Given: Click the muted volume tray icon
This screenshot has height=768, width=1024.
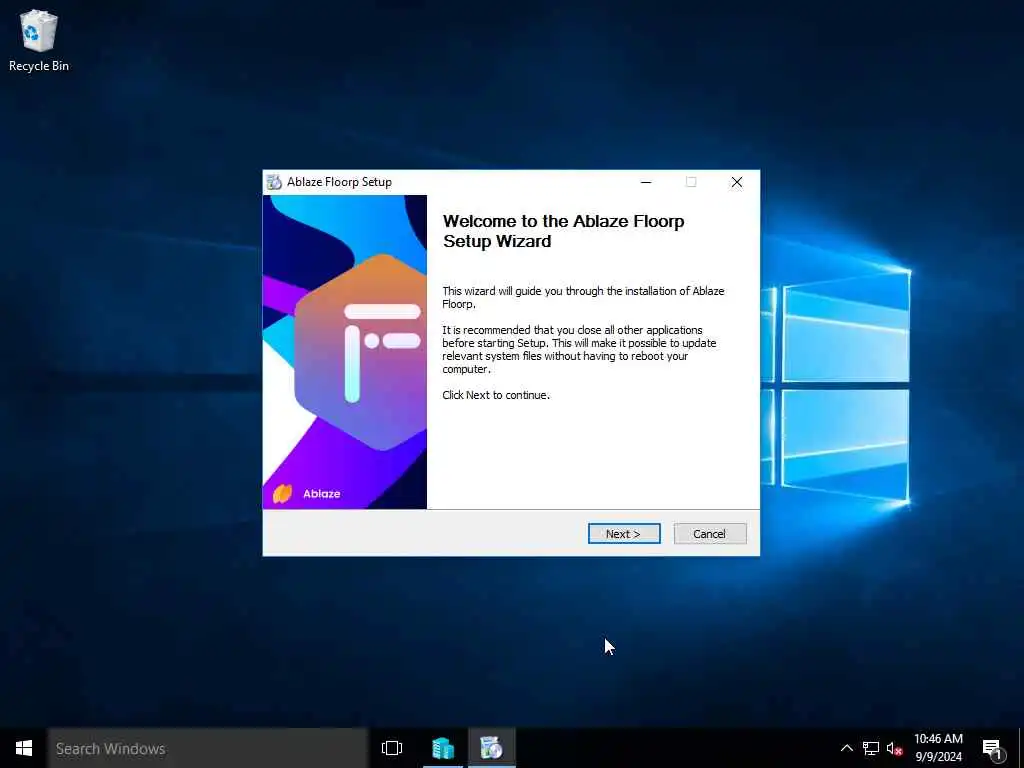Looking at the screenshot, I should click(895, 749).
